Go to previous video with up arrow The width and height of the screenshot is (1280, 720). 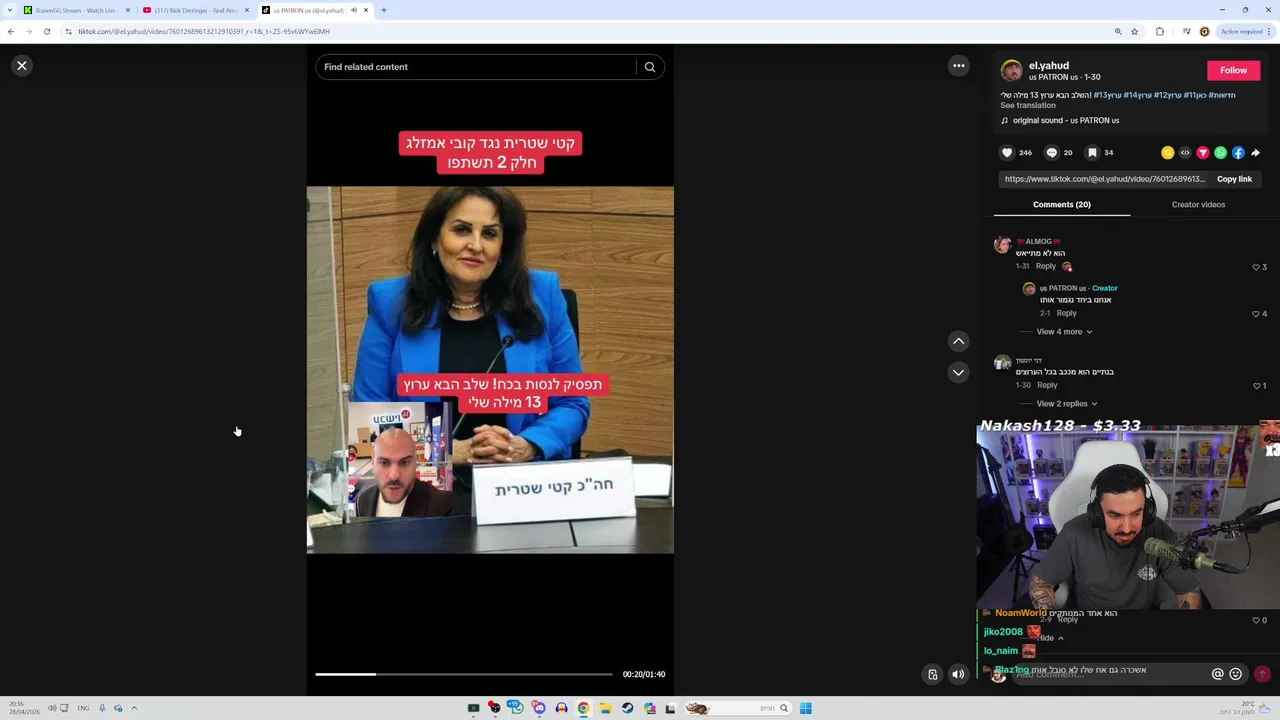point(958,341)
